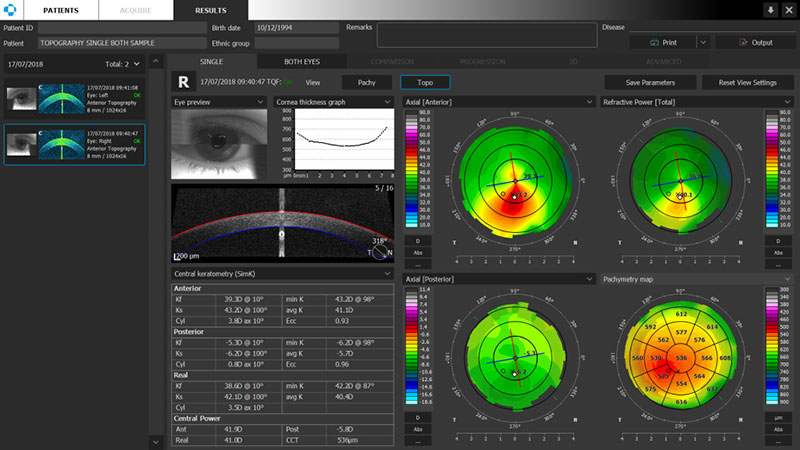Toggle the Topo view mode
800x450 pixels.
tap(425, 82)
